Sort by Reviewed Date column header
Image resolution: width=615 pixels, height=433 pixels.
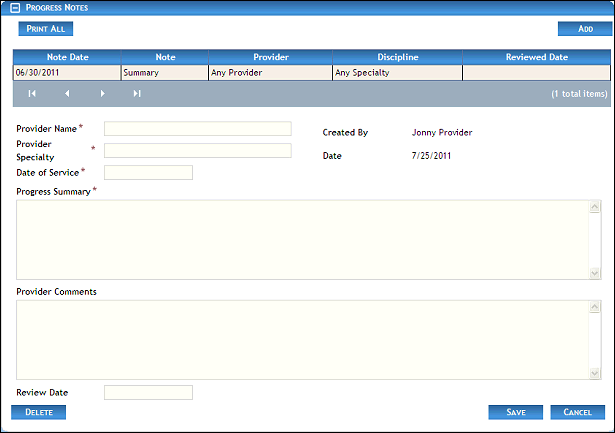[536, 58]
